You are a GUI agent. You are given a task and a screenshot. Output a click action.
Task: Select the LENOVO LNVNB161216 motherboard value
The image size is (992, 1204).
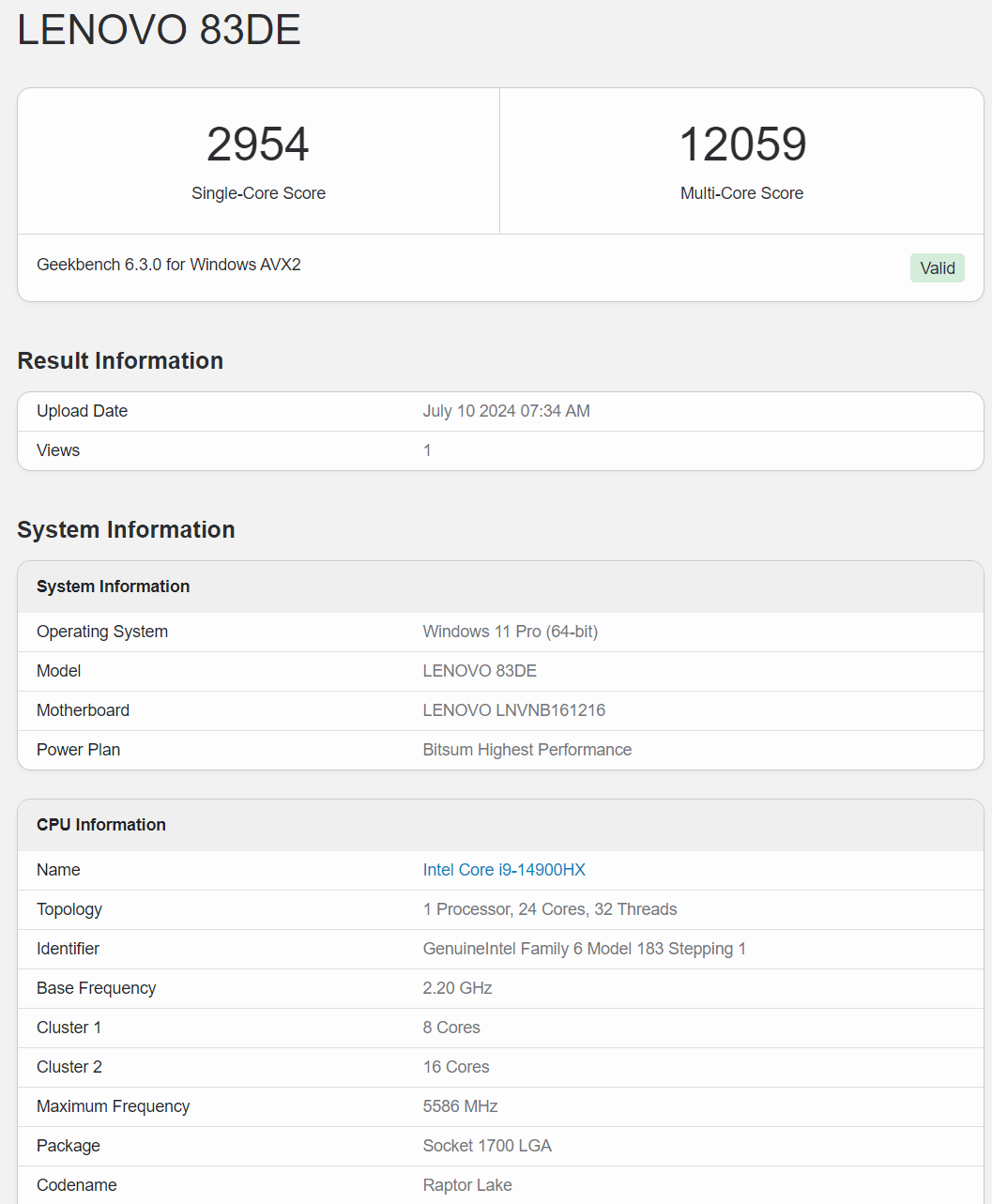514,710
